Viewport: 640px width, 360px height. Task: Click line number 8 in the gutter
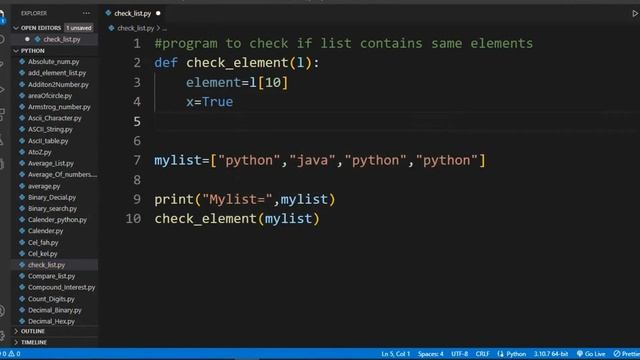137,180
